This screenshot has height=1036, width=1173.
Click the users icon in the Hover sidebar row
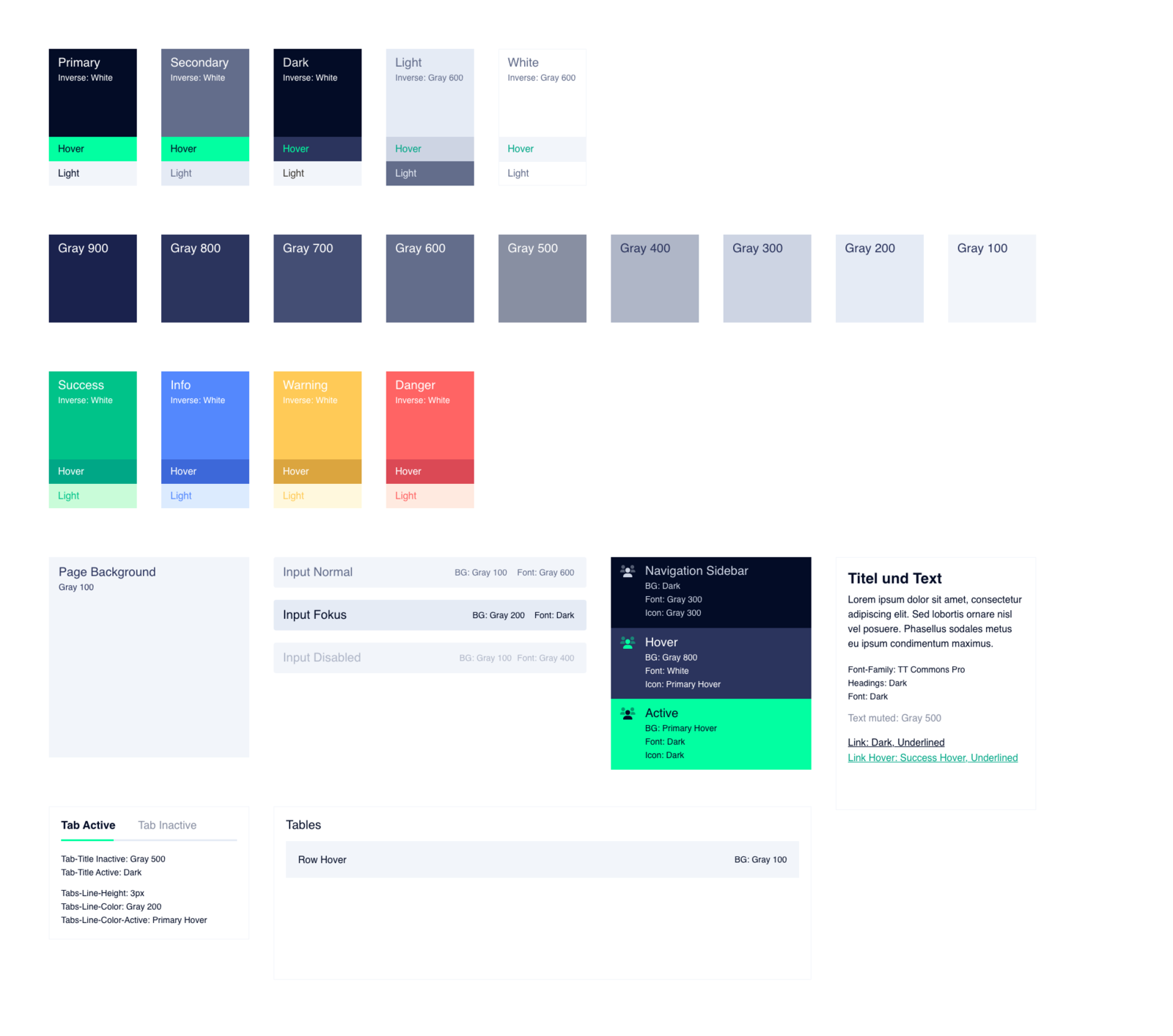click(x=628, y=642)
